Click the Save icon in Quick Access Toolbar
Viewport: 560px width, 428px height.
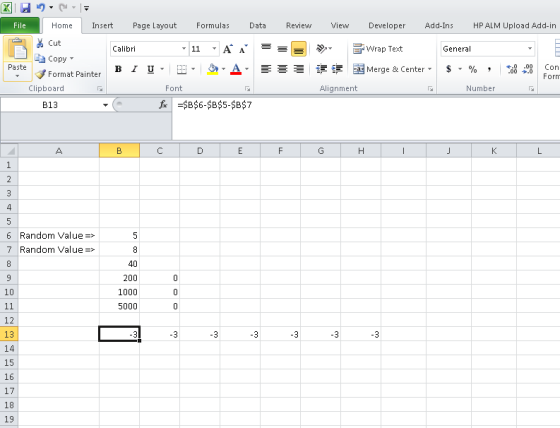coord(25,8)
